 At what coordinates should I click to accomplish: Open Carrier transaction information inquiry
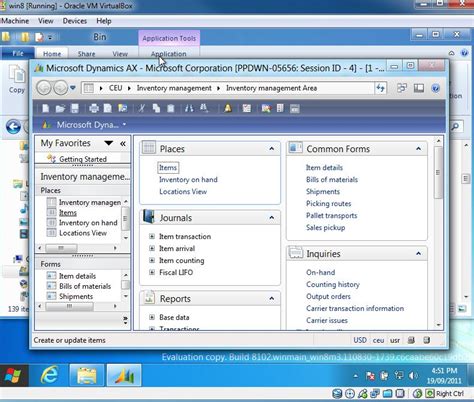click(x=355, y=308)
